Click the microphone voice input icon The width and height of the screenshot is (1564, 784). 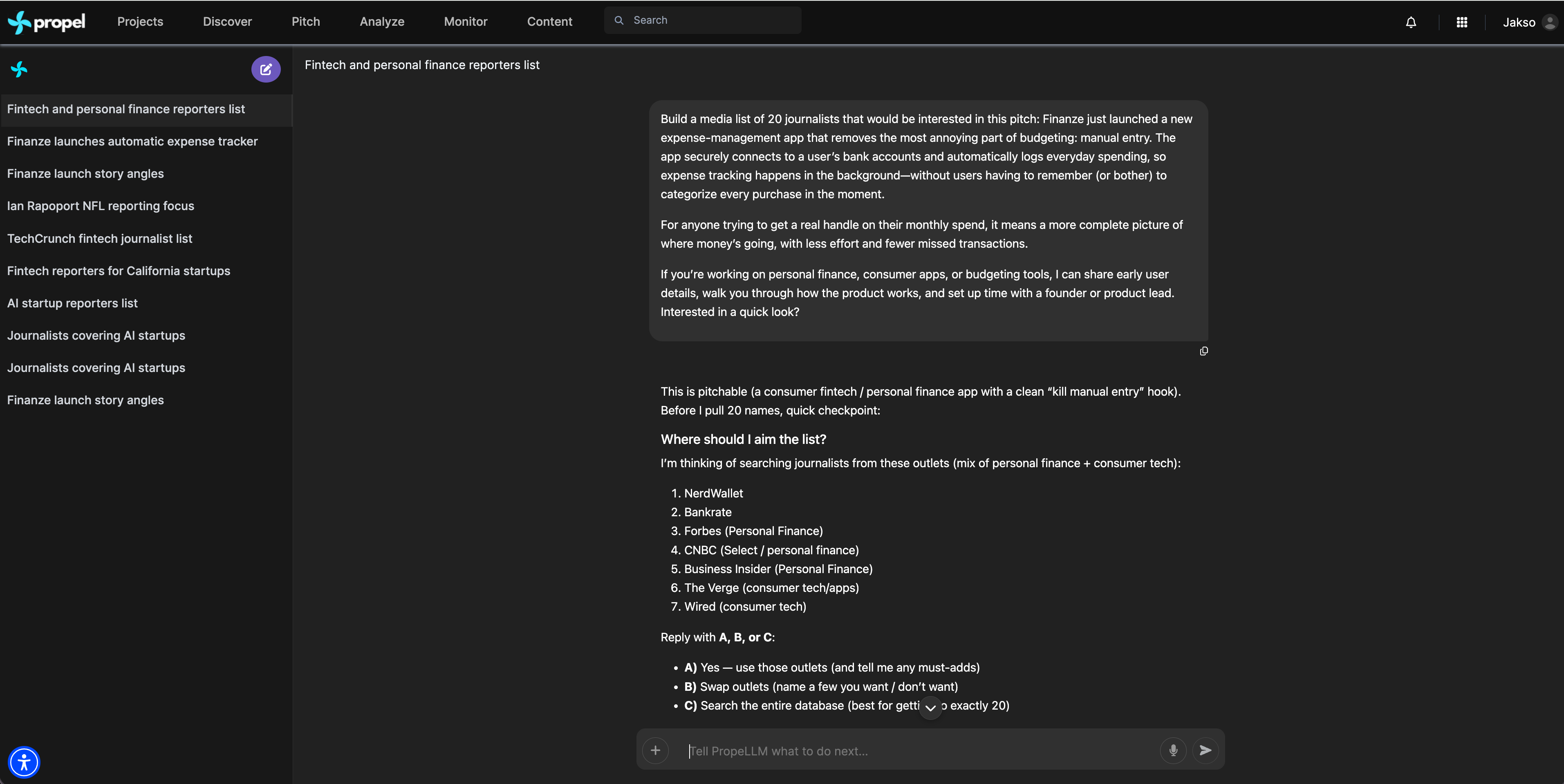click(x=1173, y=750)
